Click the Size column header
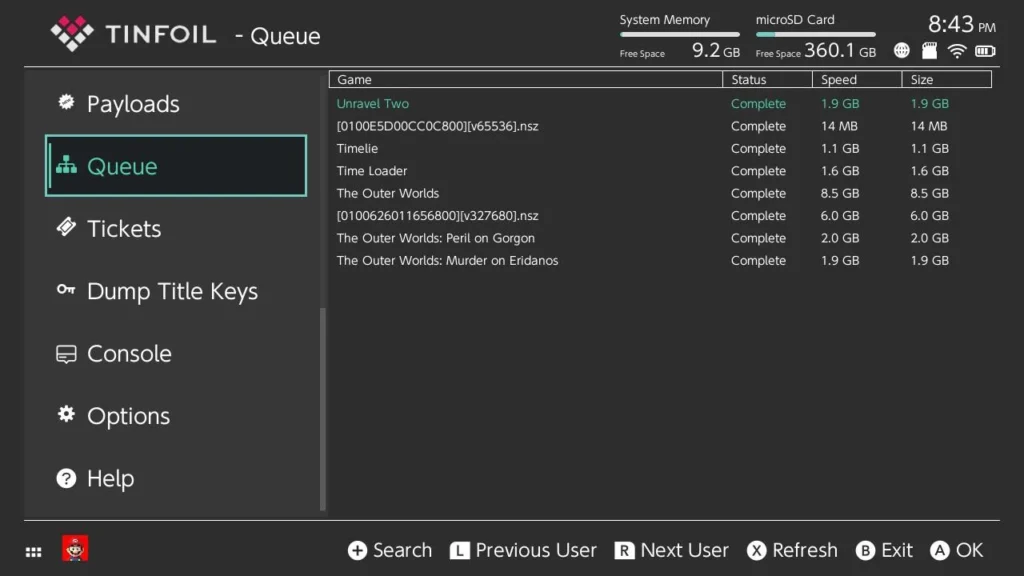This screenshot has height=576, width=1024. pos(946,79)
